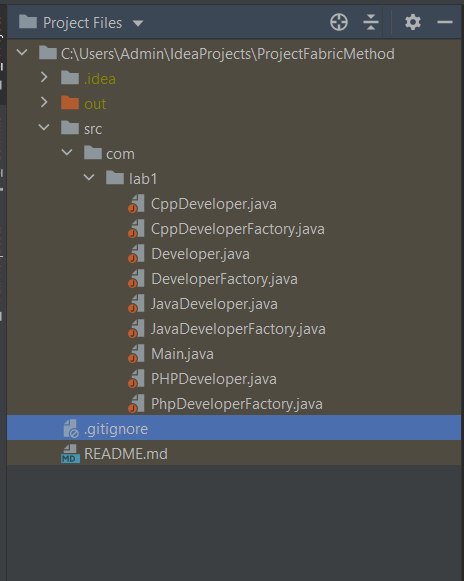This screenshot has height=581, width=464.
Task: Click the orange out folder icon
Action: (x=70, y=103)
